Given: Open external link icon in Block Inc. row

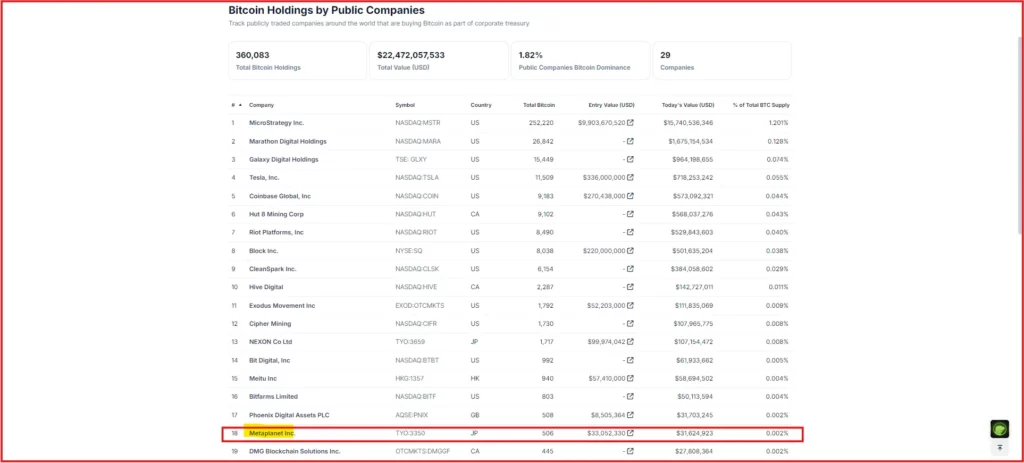Looking at the screenshot, I should click(x=630, y=250).
